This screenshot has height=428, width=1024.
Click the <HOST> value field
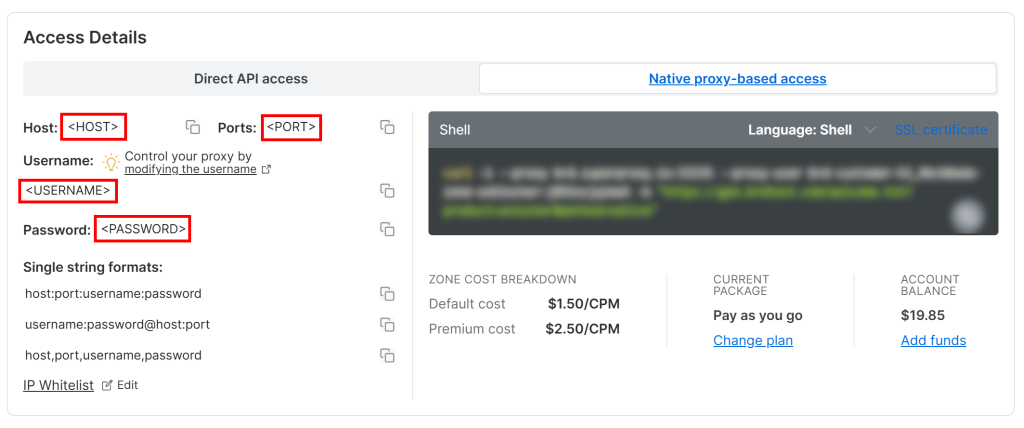coord(94,128)
